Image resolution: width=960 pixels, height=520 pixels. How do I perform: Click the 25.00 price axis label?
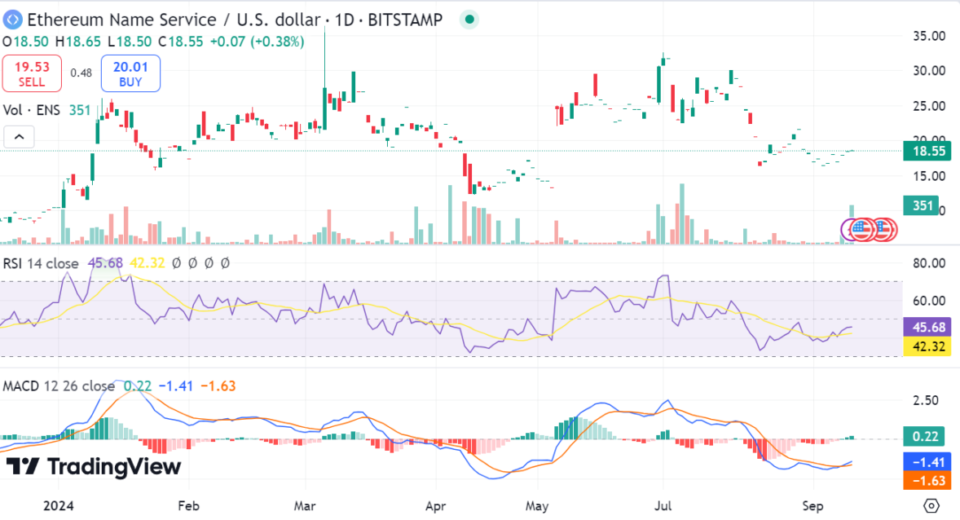coord(929,106)
